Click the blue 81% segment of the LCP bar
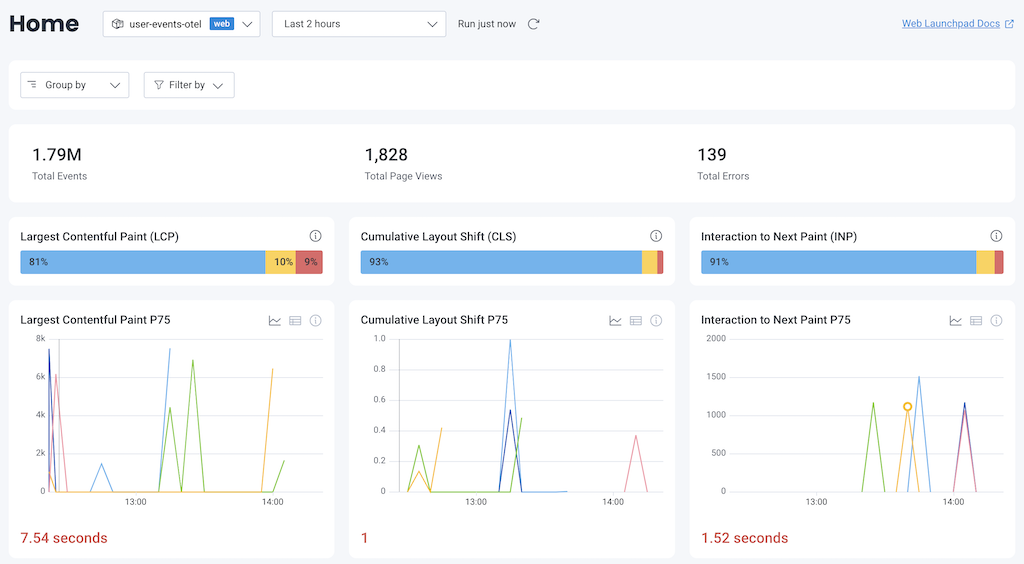The image size is (1024, 564). tap(142, 262)
